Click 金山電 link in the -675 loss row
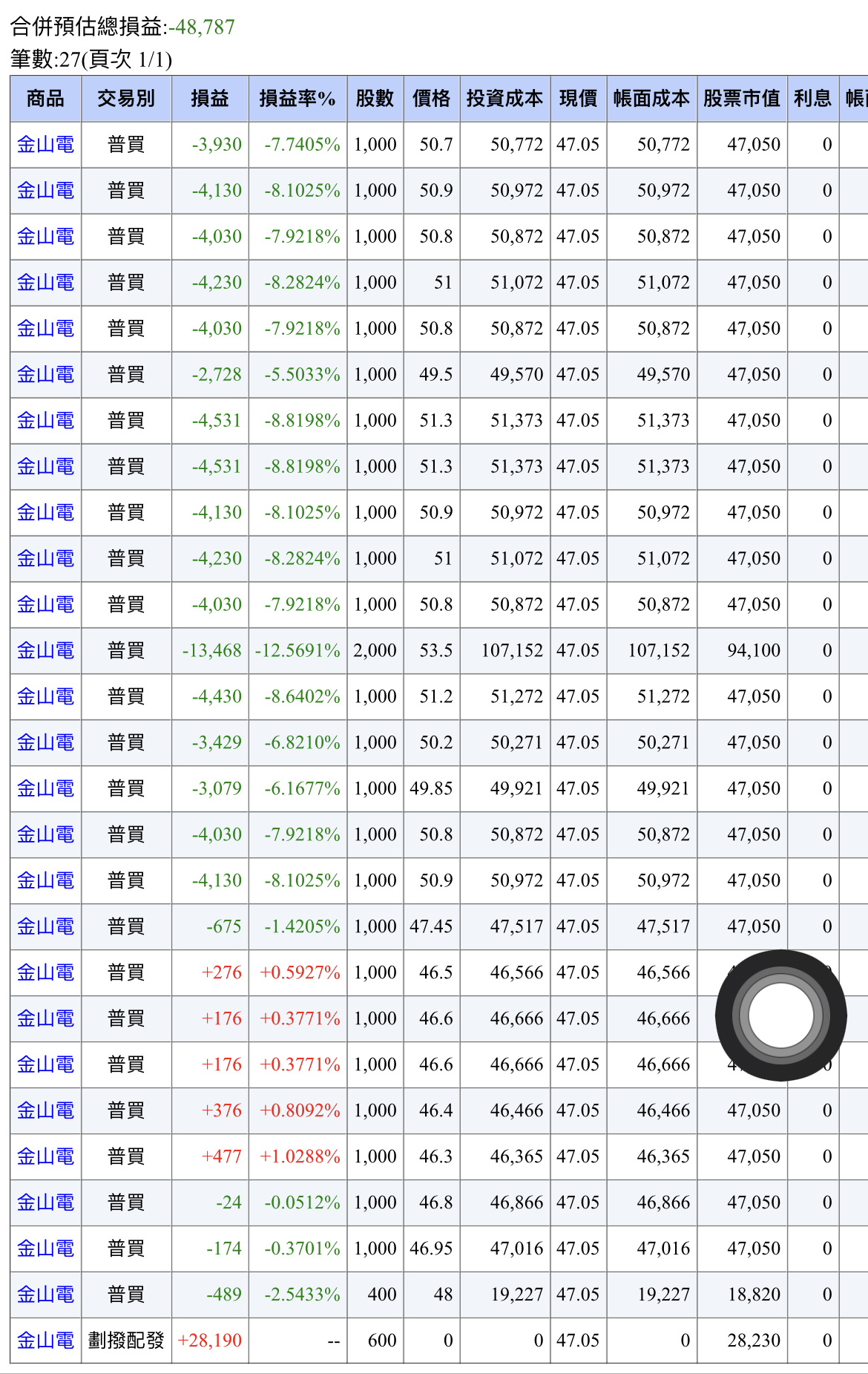 pos(45,926)
